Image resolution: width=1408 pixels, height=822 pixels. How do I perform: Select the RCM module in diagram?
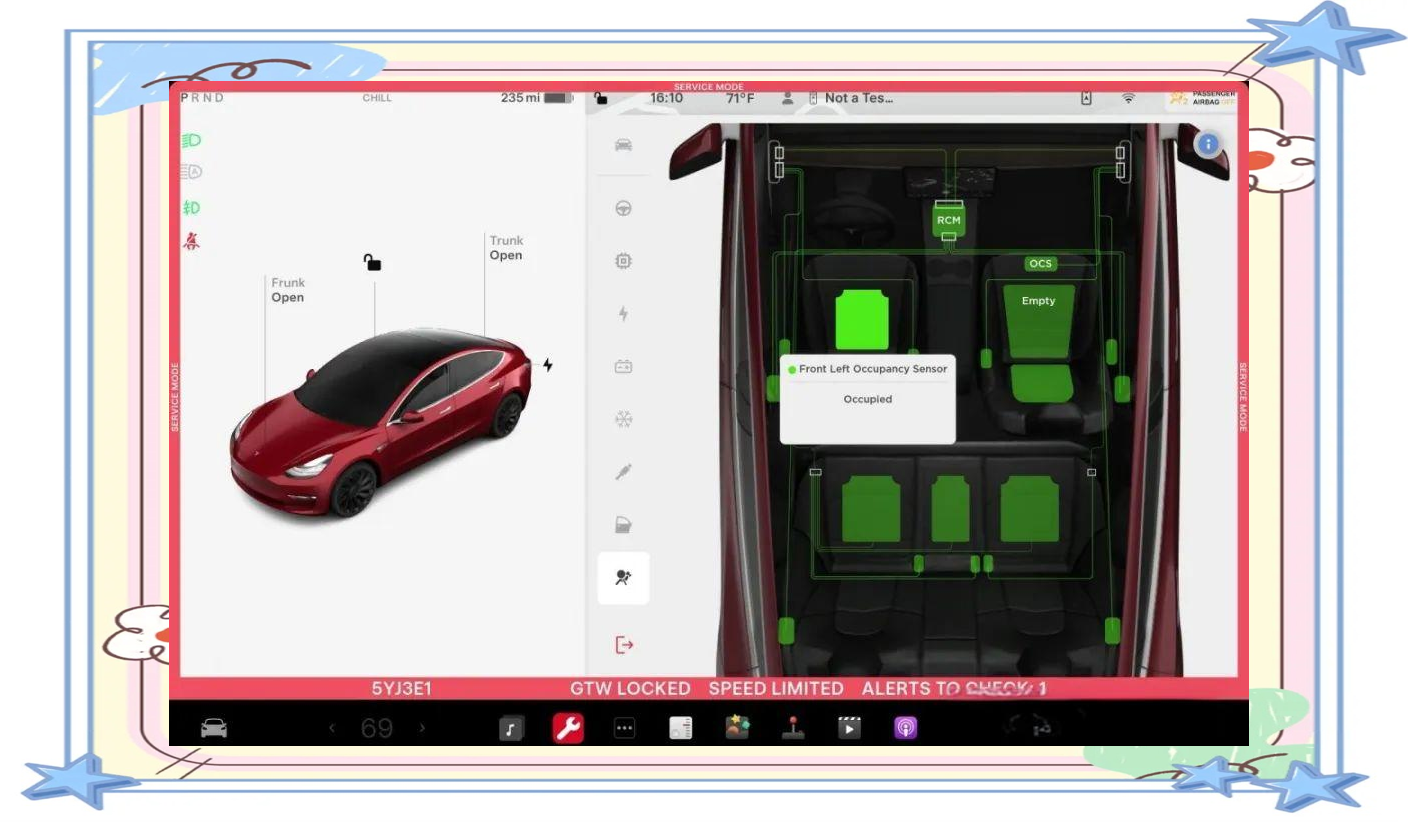(x=948, y=220)
